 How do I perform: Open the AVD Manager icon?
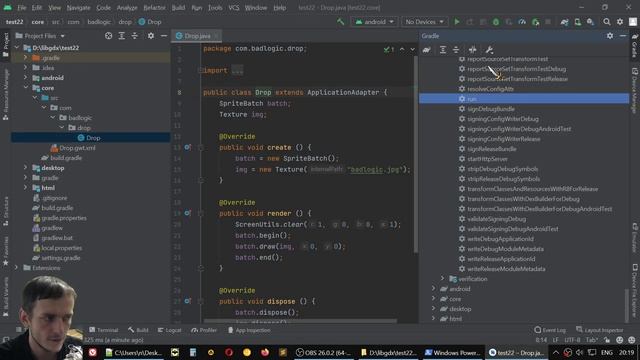[x=578, y=22]
